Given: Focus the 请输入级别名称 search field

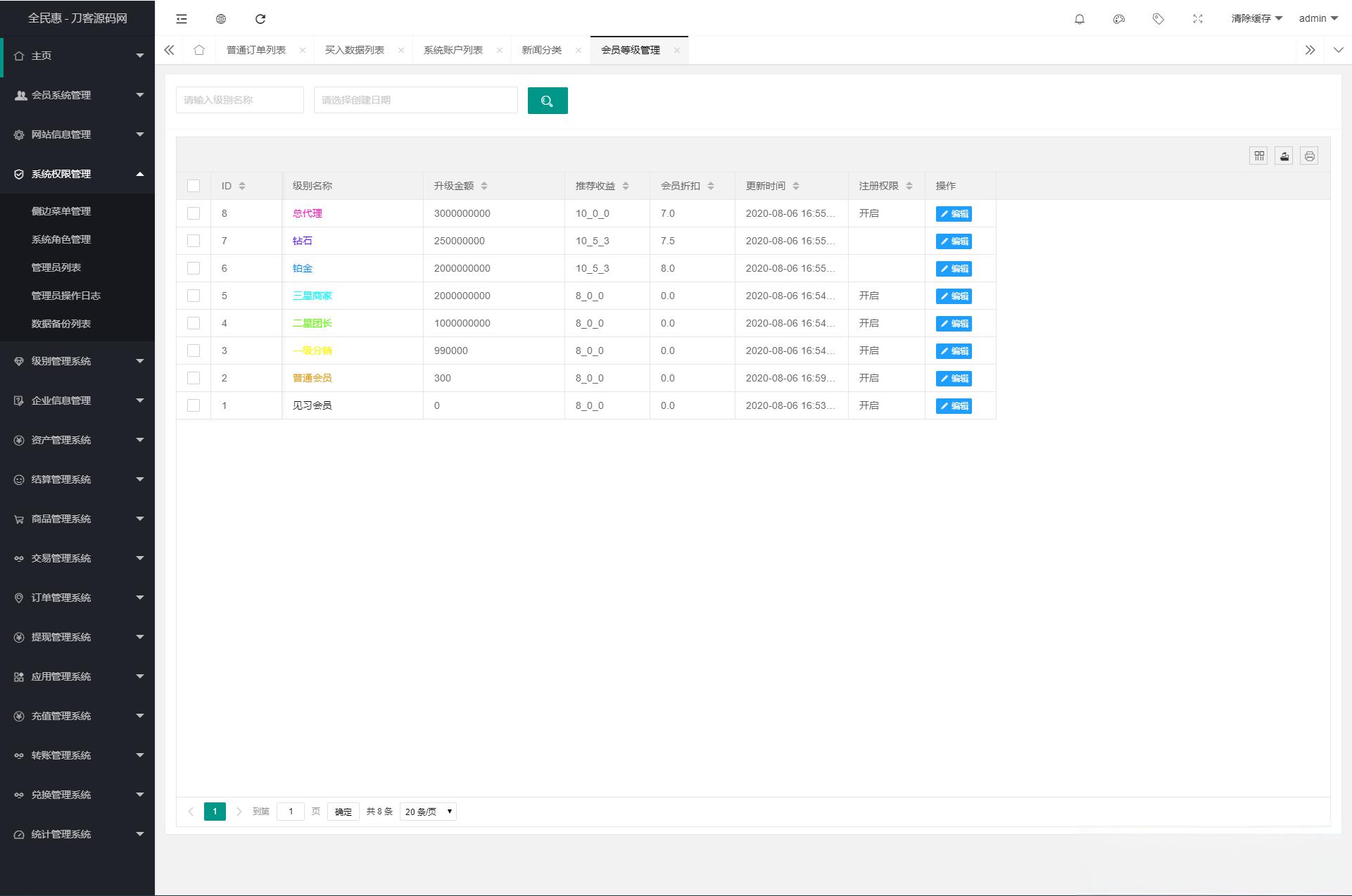Looking at the screenshot, I should click(x=240, y=100).
